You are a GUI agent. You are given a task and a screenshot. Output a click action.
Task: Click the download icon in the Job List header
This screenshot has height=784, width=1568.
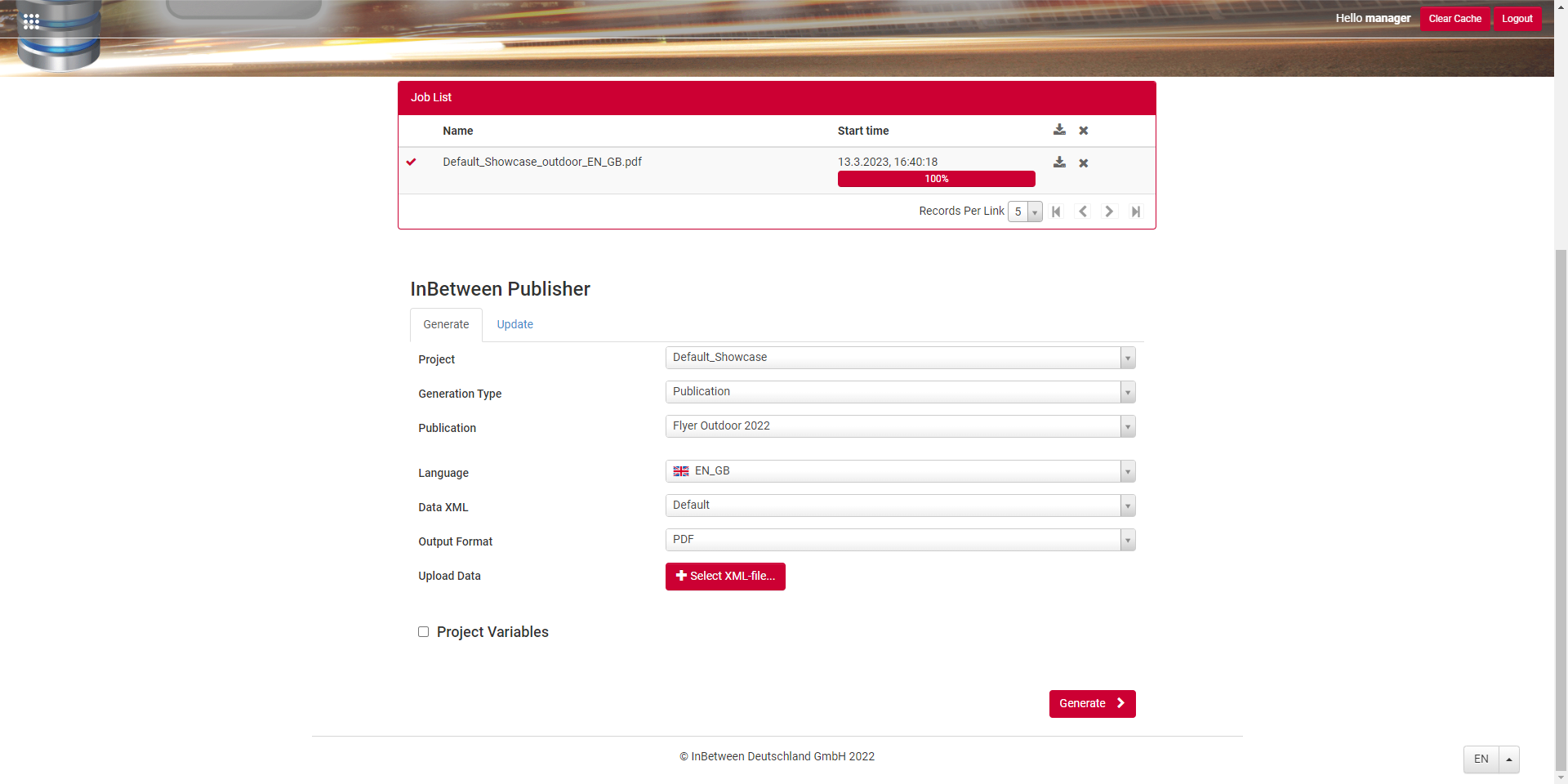1059,130
